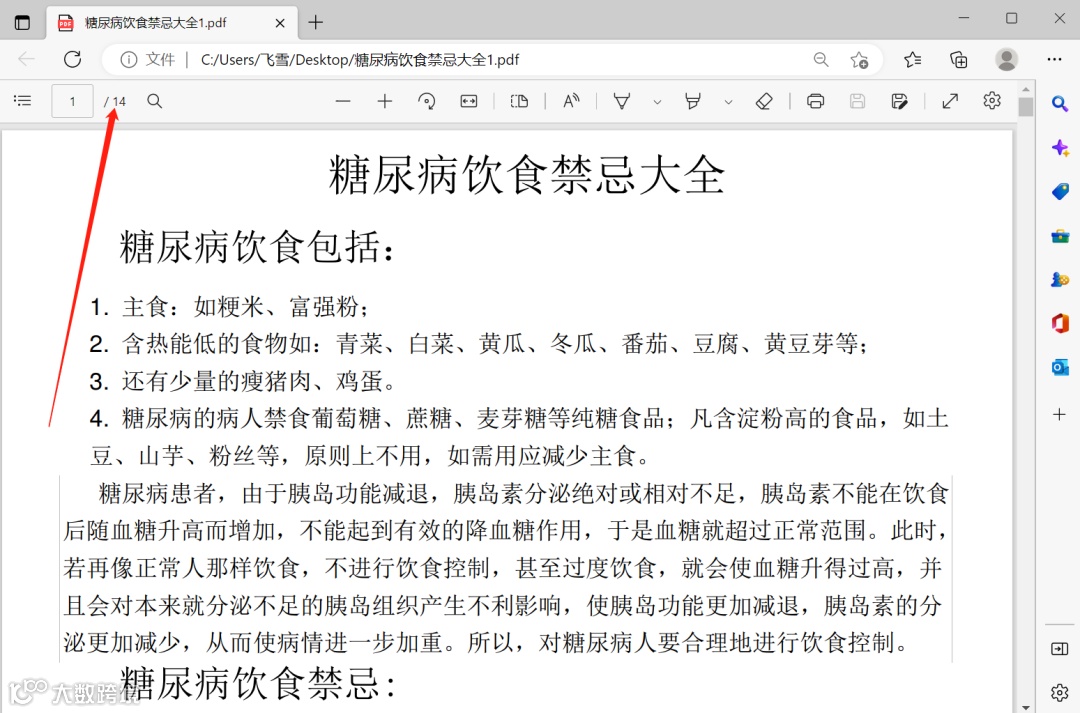The width and height of the screenshot is (1080, 713).
Task: Click scrollbar up arrow
Action: (1026, 90)
